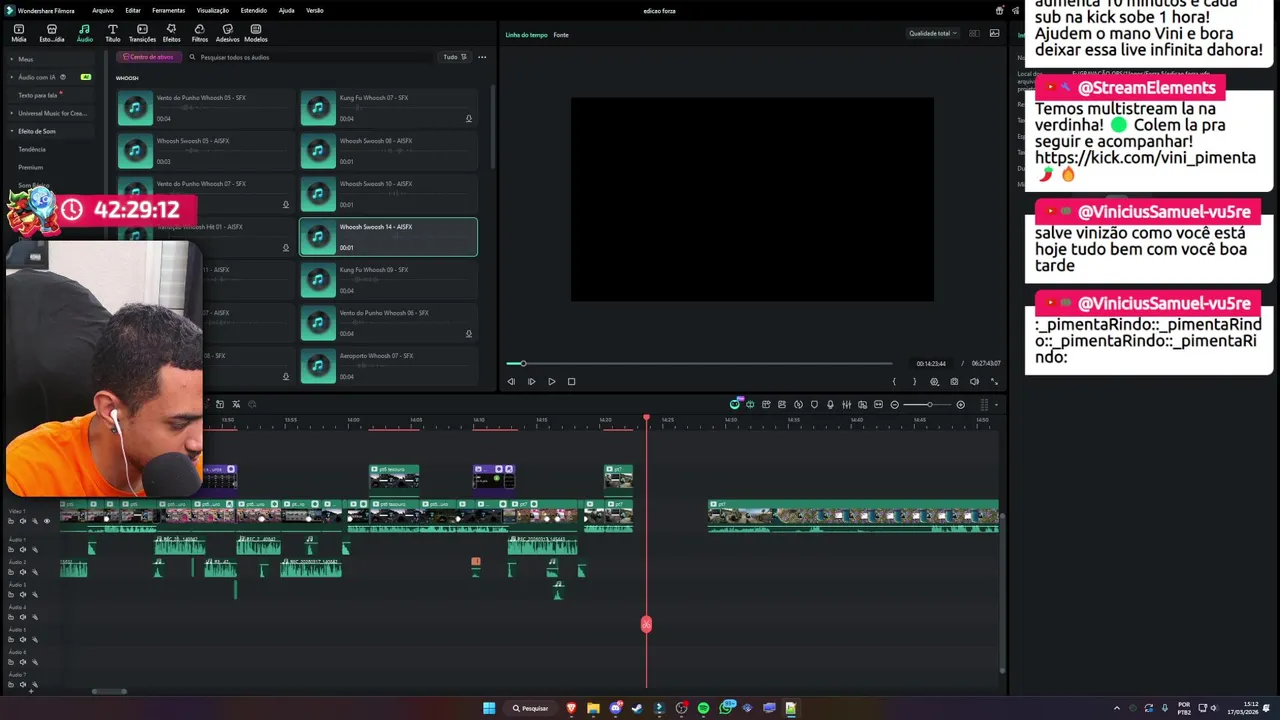
Task: Open the Arquivo menu
Action: (x=102, y=10)
